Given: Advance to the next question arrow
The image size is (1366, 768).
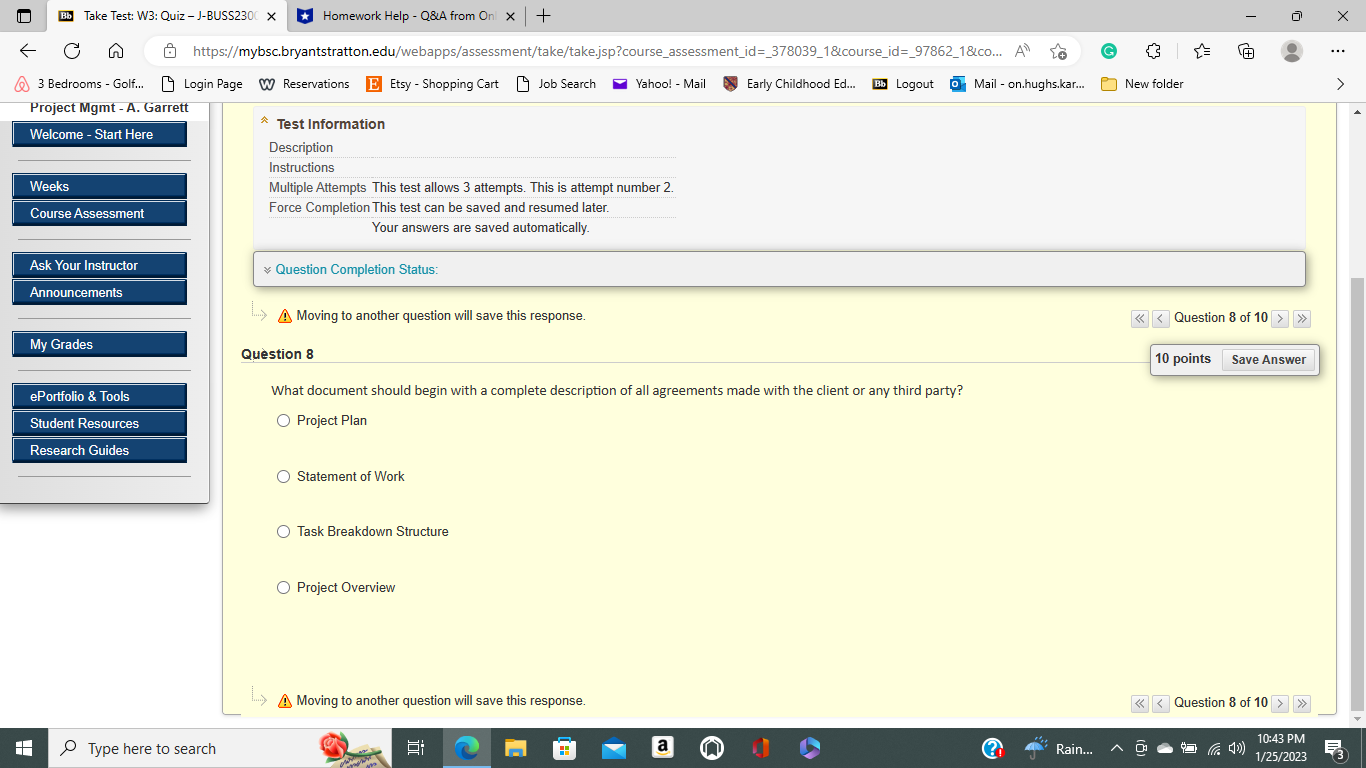Looking at the screenshot, I should tap(1280, 318).
